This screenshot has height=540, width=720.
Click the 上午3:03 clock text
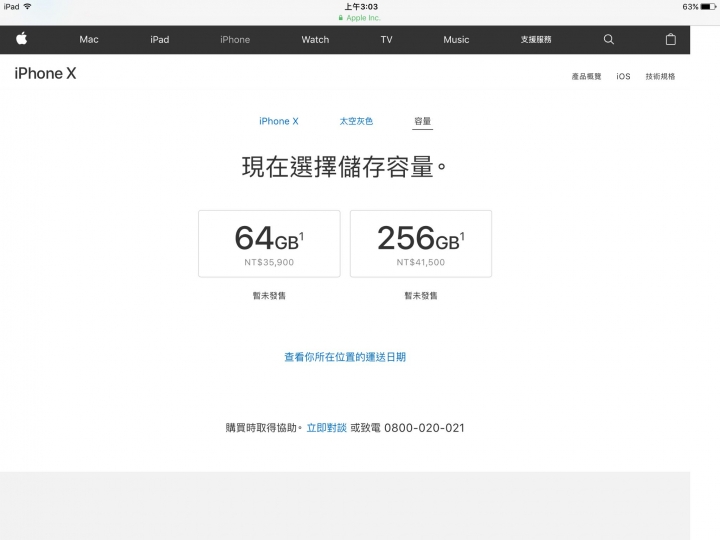click(x=361, y=6)
